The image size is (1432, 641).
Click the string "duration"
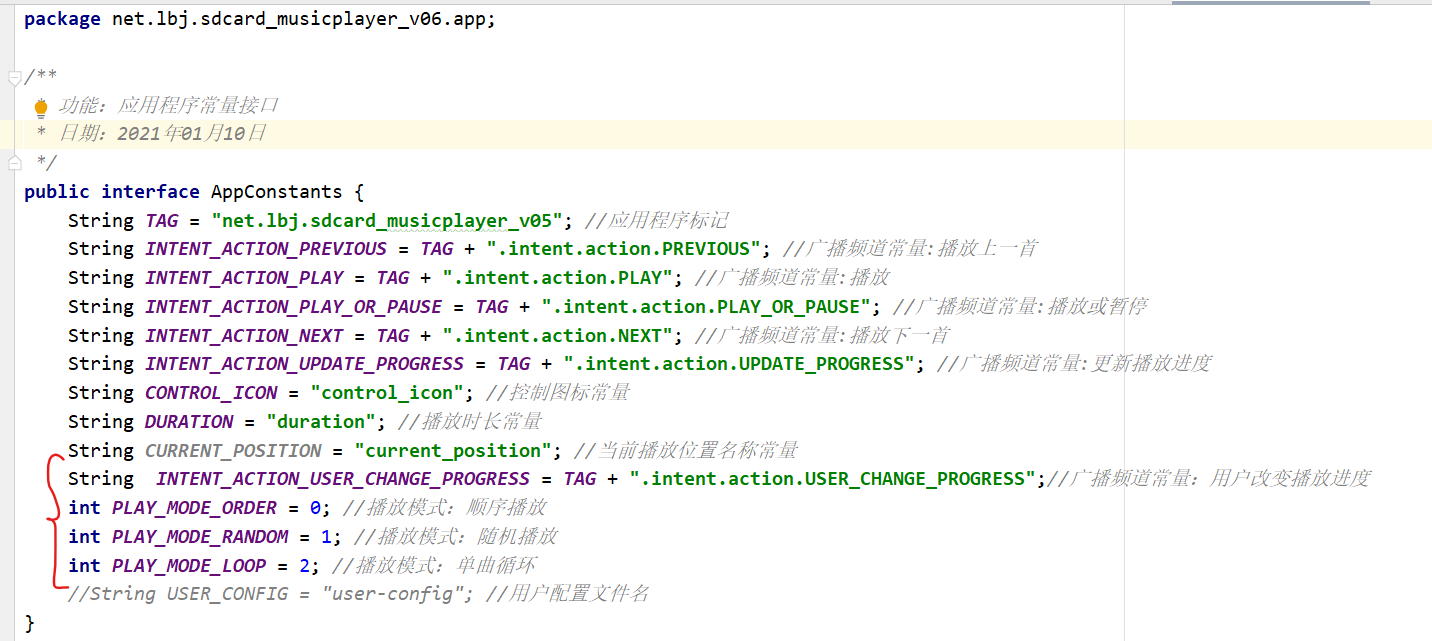coord(321,422)
